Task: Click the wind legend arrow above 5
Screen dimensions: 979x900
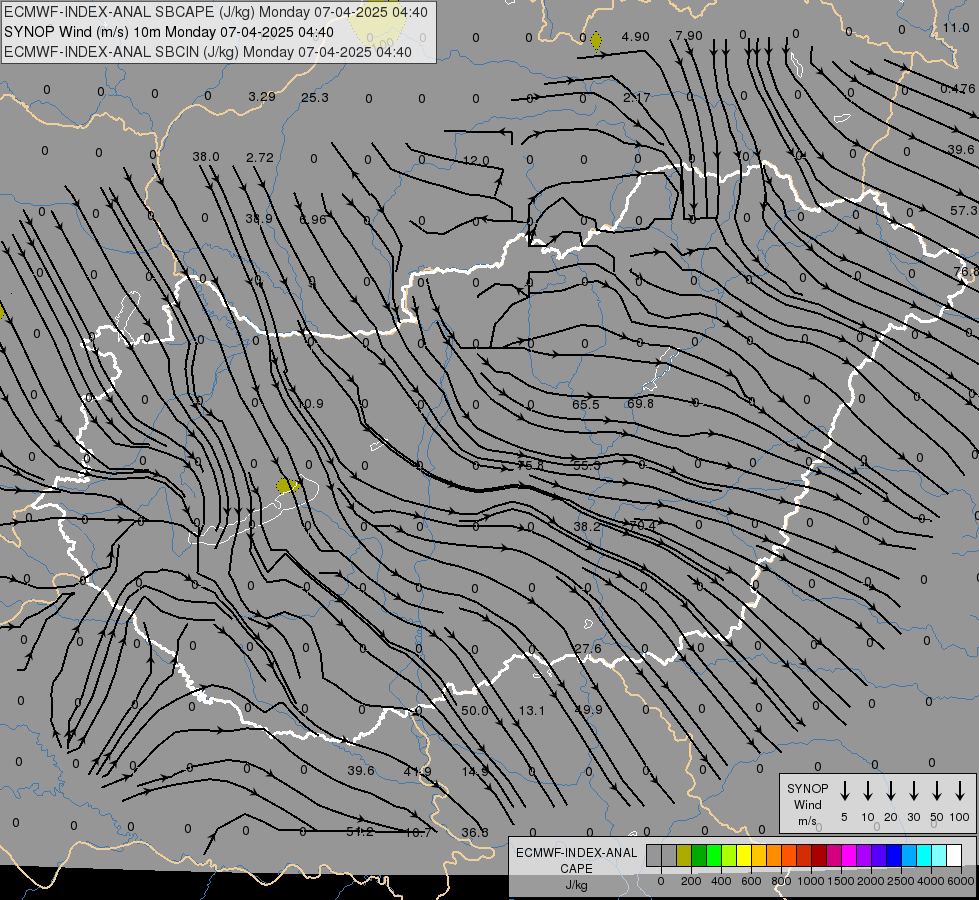Action: 844,791
